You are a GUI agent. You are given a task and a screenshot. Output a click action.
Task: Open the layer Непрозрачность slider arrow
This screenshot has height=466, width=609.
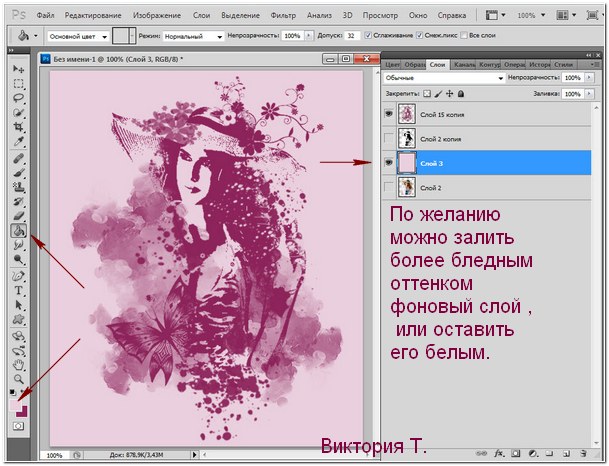590,78
